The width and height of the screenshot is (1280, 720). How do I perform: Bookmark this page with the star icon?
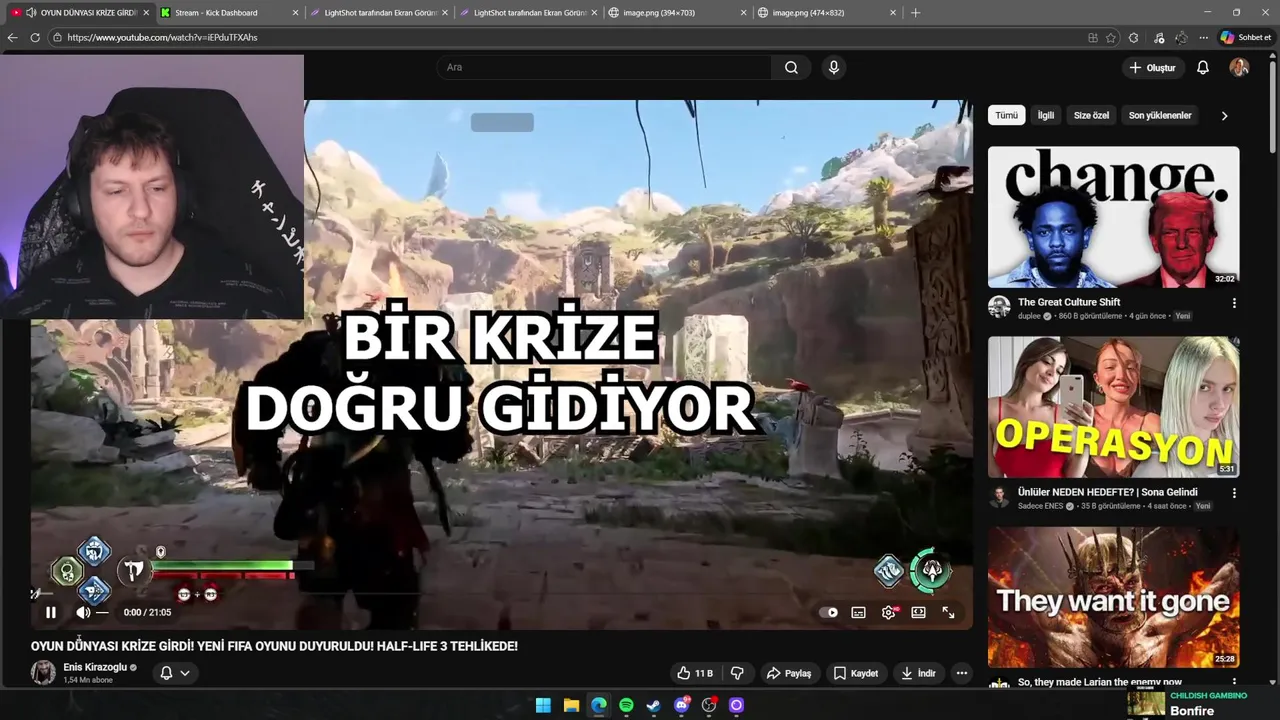tap(1111, 37)
